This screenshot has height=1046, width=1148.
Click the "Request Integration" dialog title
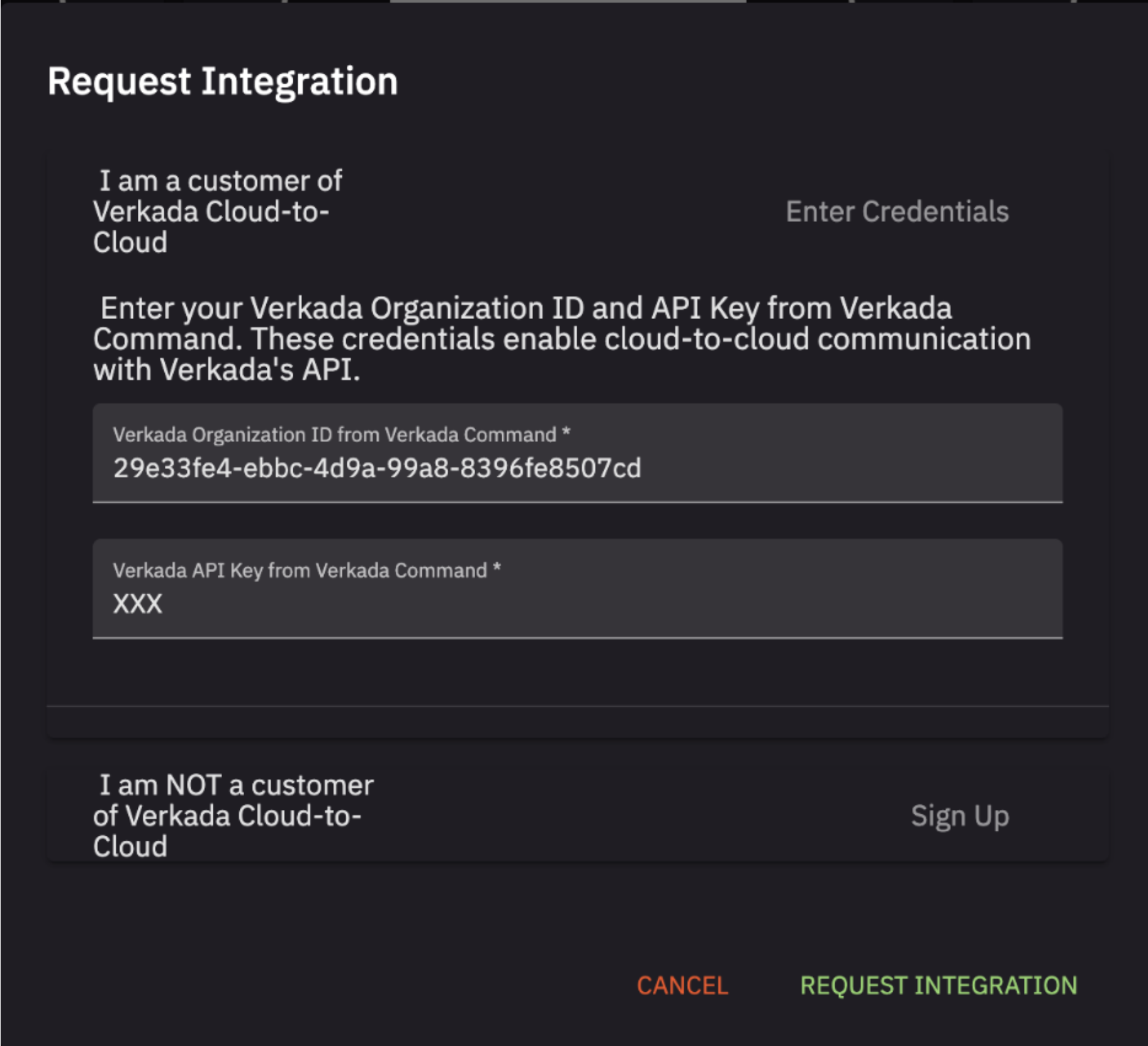[x=223, y=82]
